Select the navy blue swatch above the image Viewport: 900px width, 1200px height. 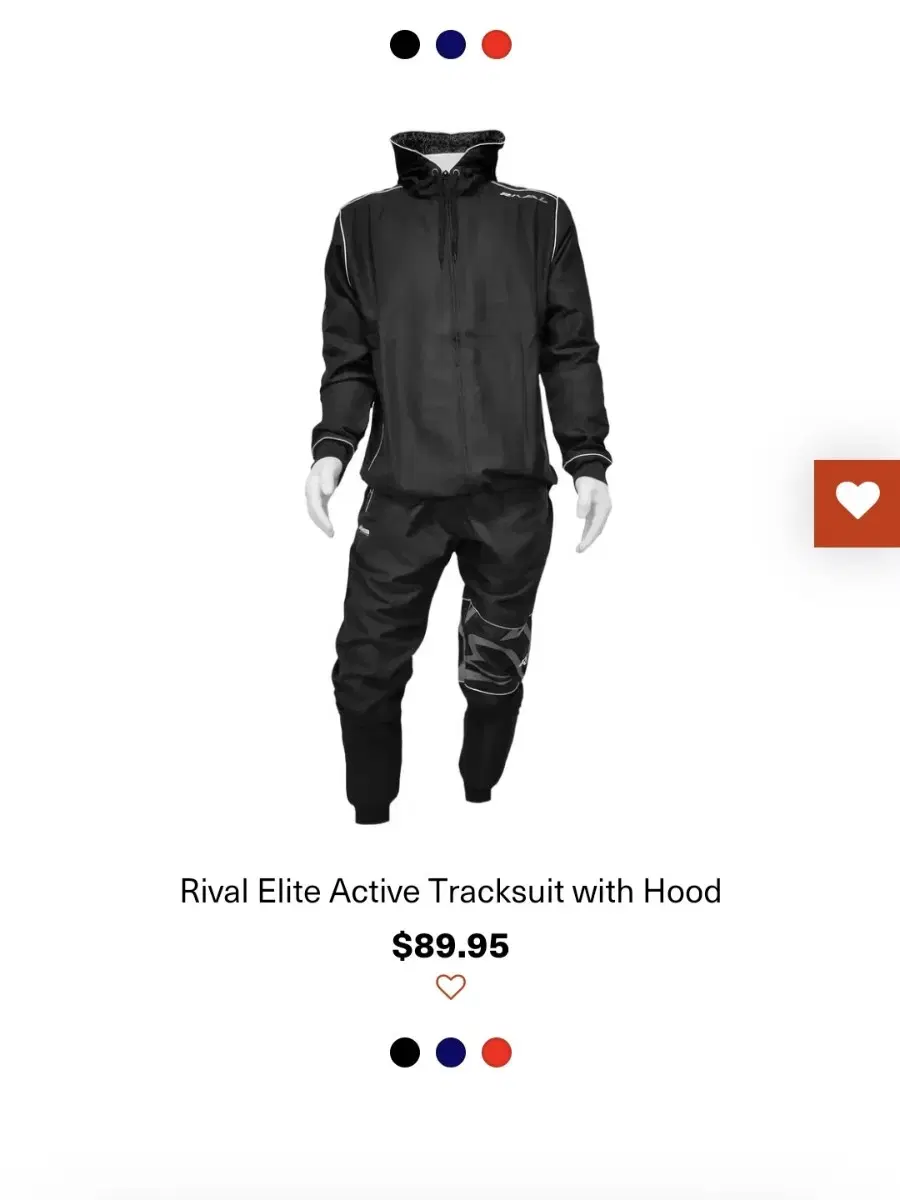[451, 45]
